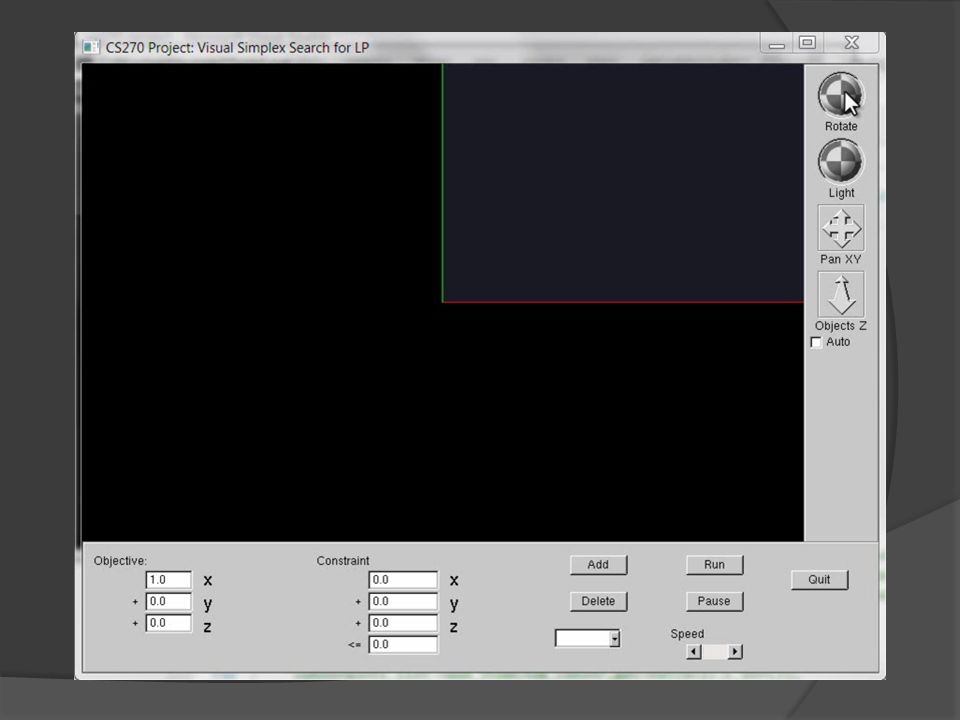Select the Pan XY arrows control
This screenshot has width=960, height=720.
[x=841, y=228]
